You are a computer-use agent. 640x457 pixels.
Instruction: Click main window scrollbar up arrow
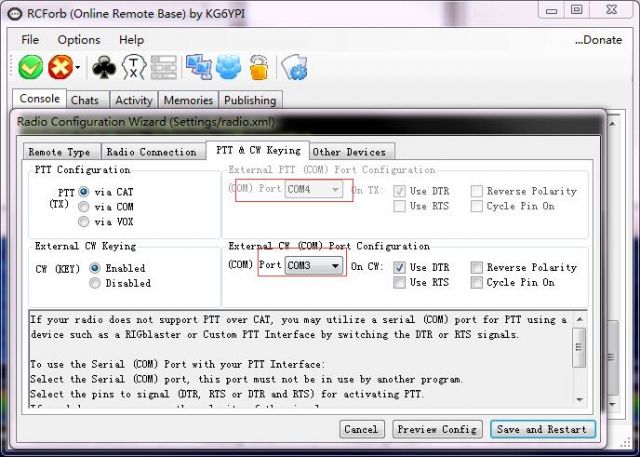pyautogui.click(x=612, y=123)
